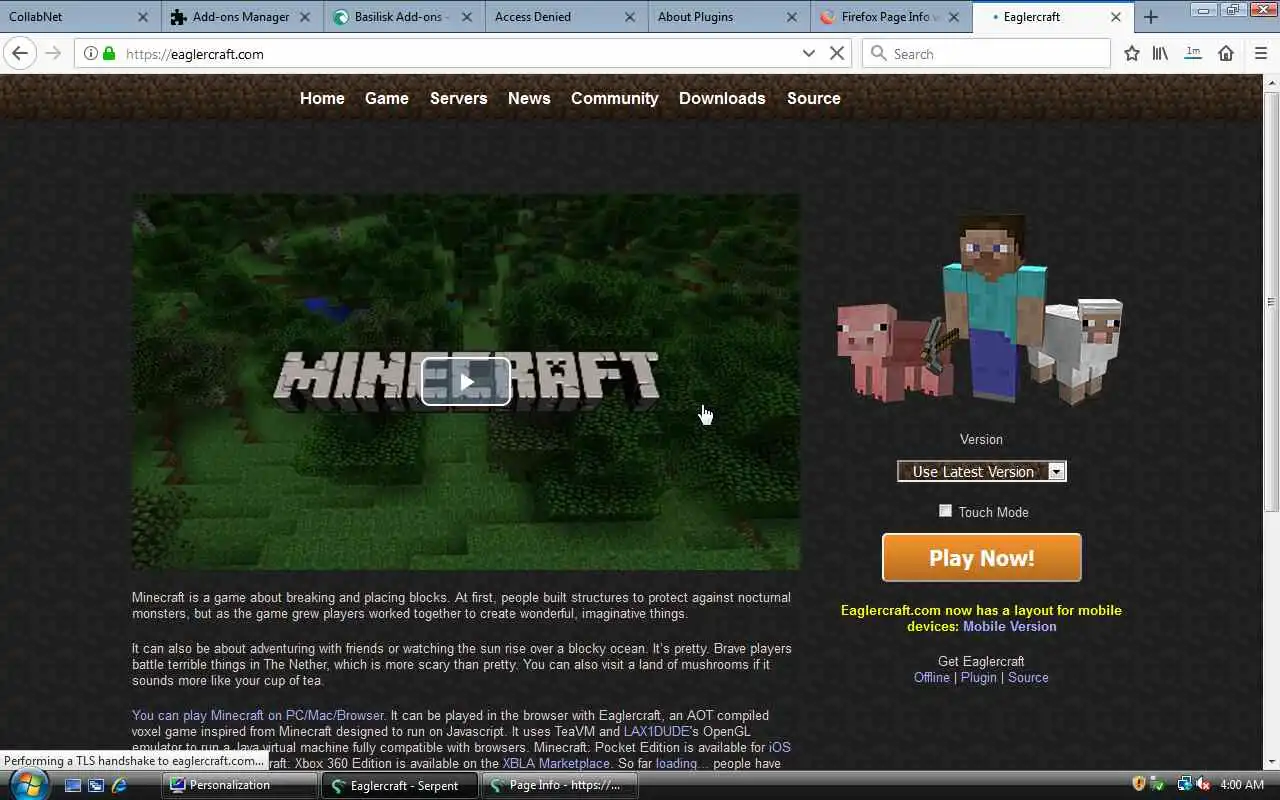
Task: Open the News navigation link
Action: (529, 98)
